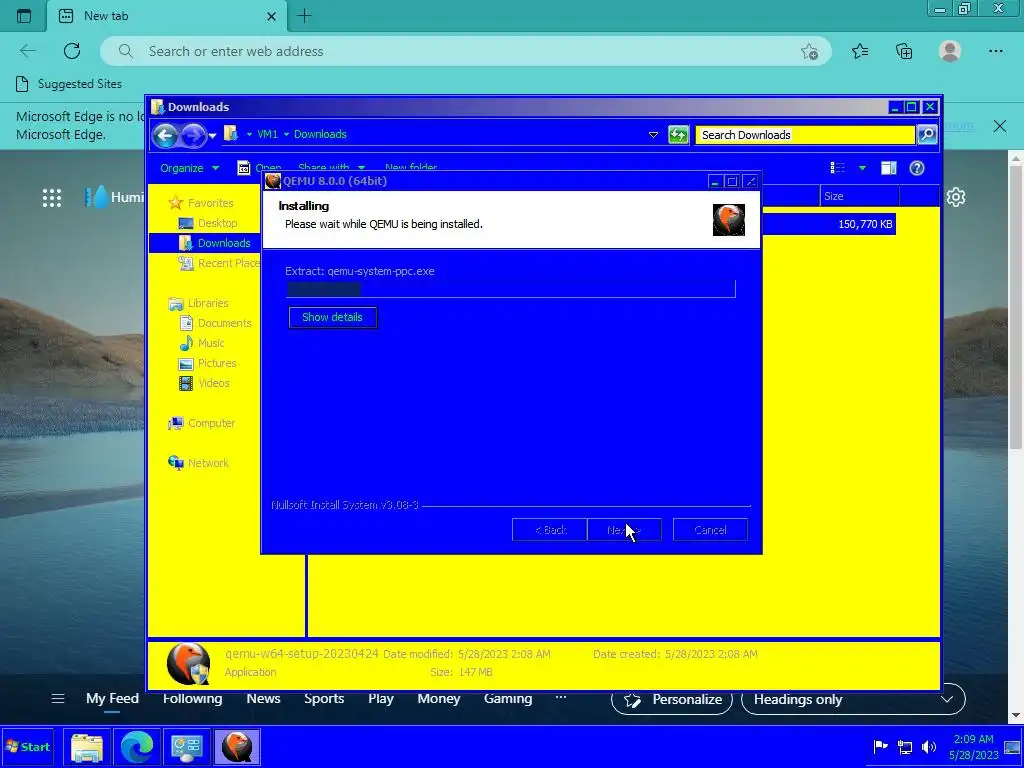
Task: Select the 150,770 KB file row
Action: coord(829,224)
